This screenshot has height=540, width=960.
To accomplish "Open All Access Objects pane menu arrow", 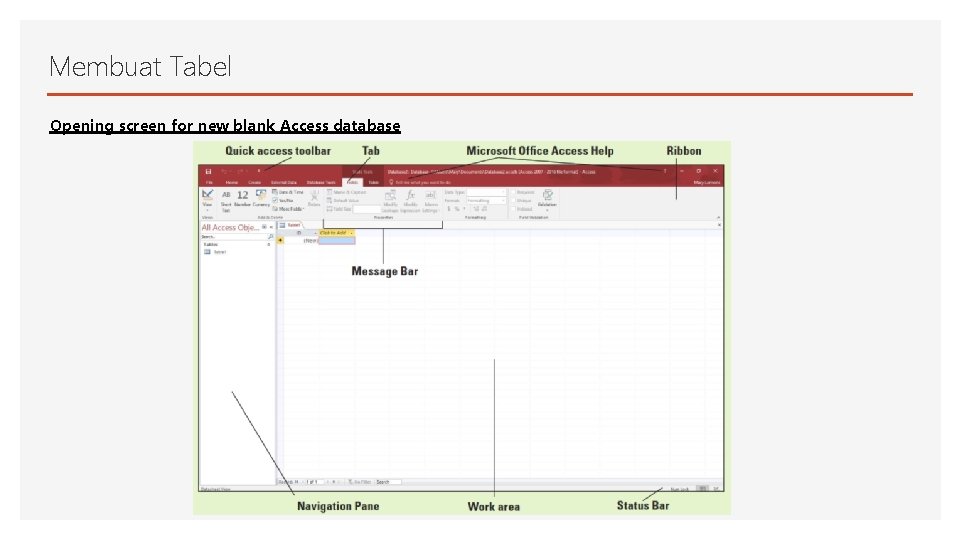I will [264, 227].
